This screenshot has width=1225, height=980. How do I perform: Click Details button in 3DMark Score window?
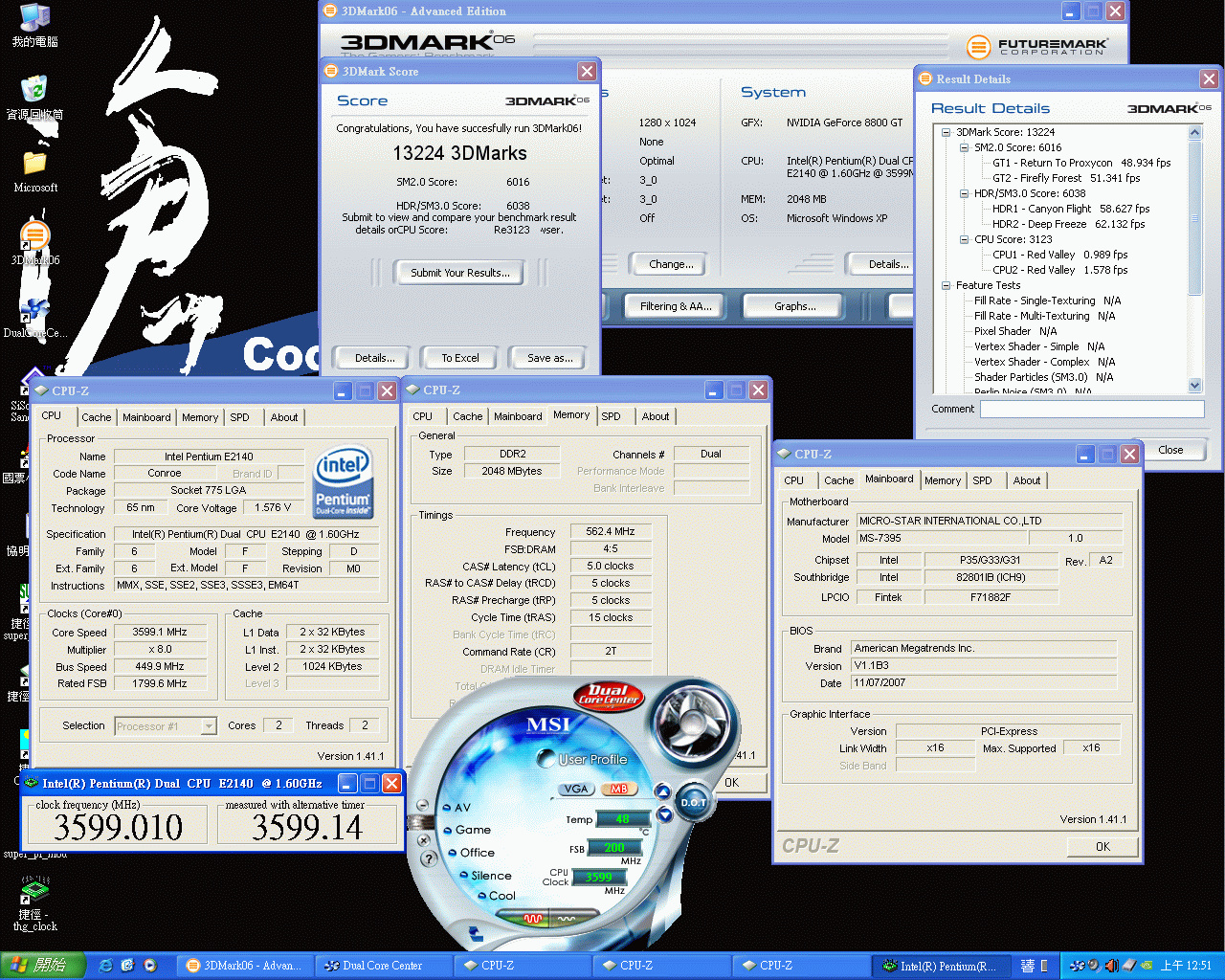(374, 358)
